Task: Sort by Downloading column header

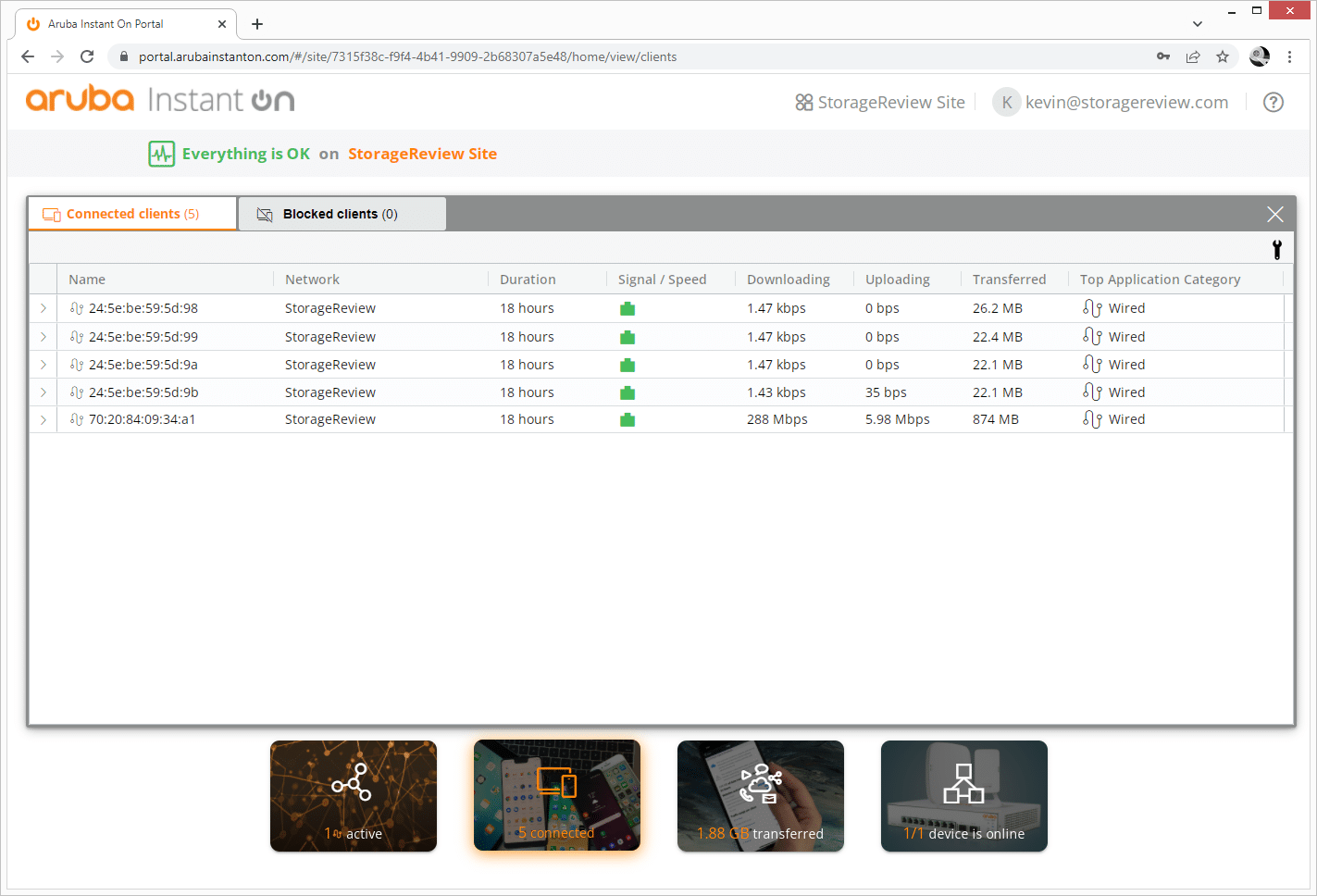Action: coord(789,280)
